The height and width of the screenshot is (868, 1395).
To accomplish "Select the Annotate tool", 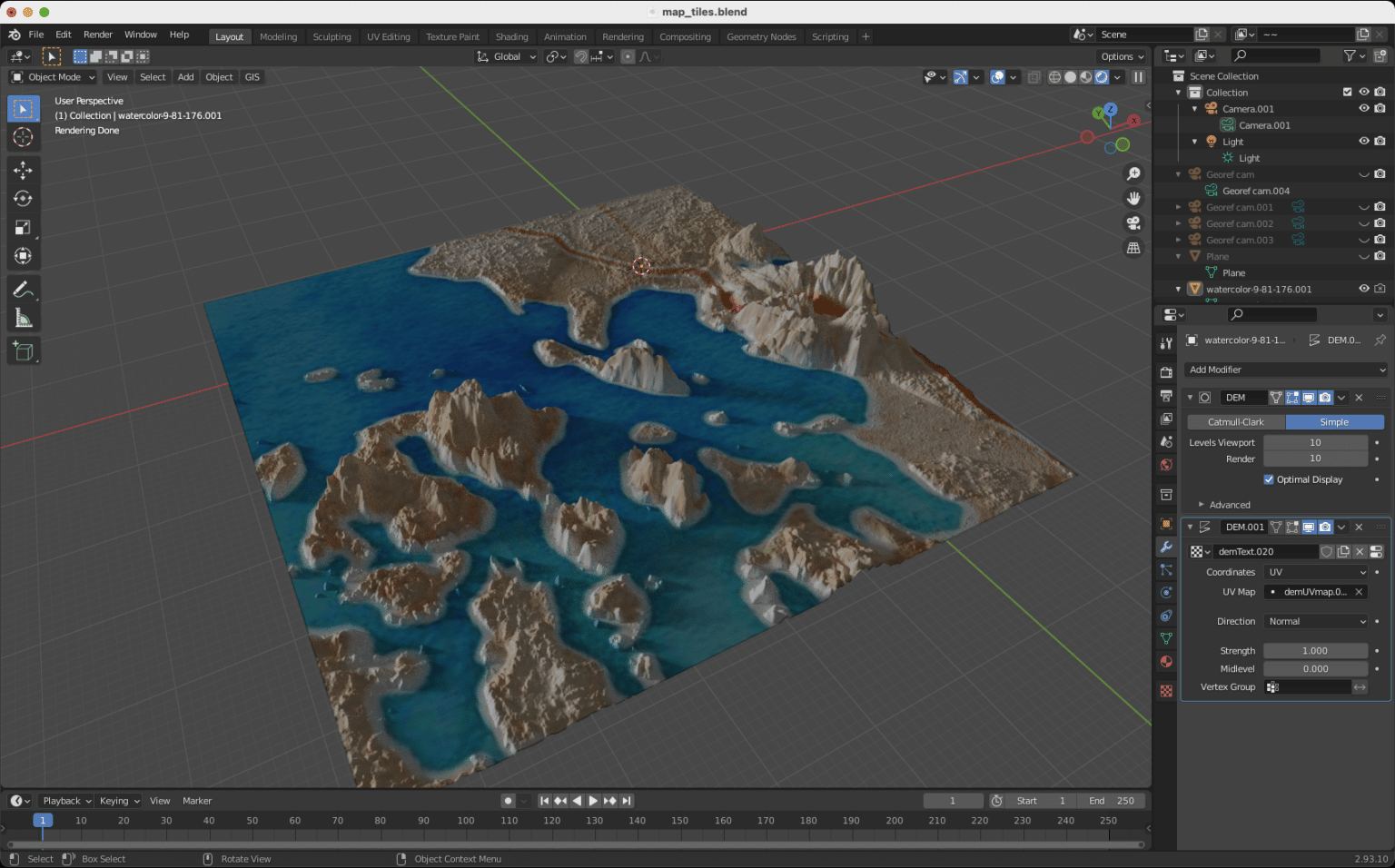I will tap(24, 289).
